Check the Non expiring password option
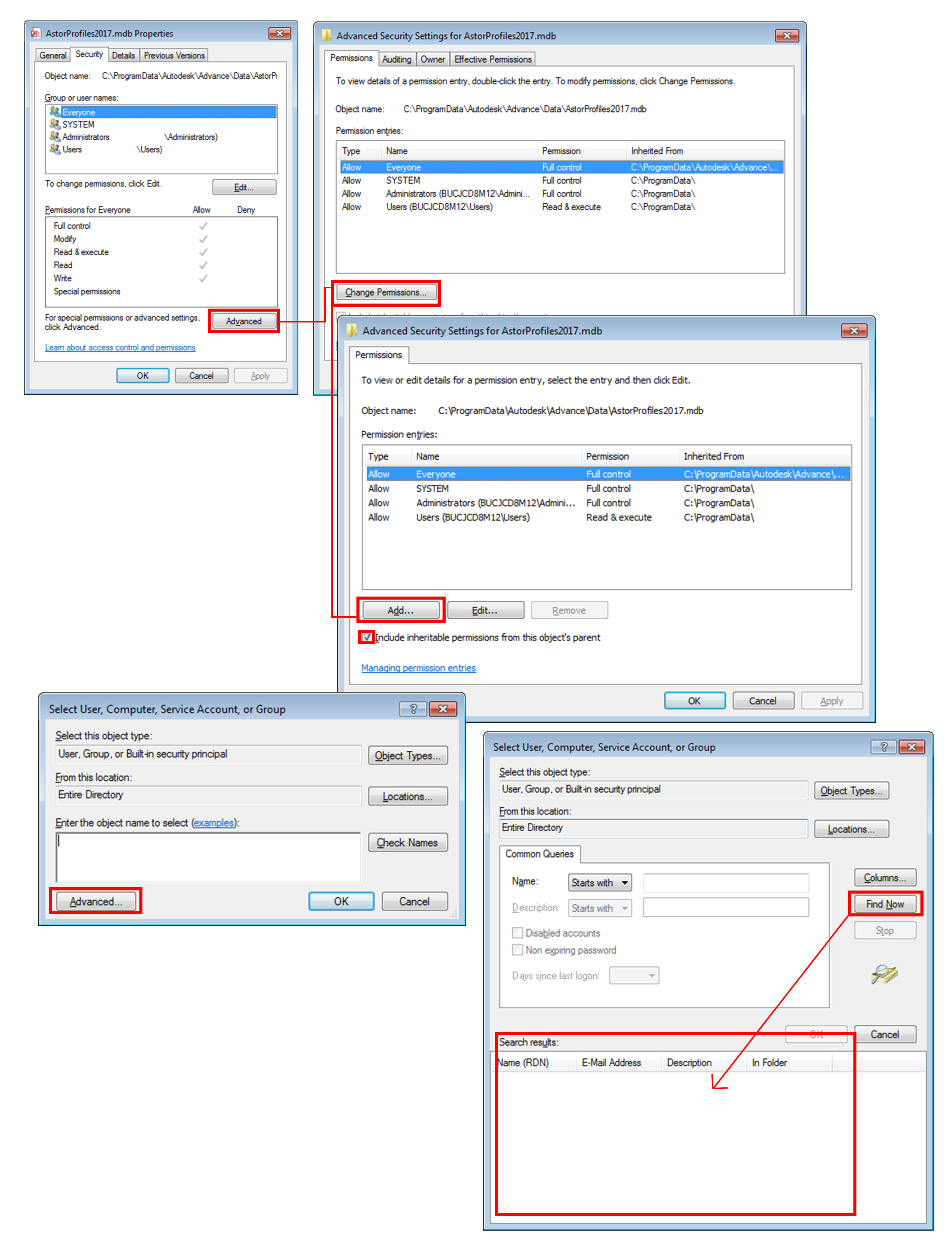 click(517, 949)
